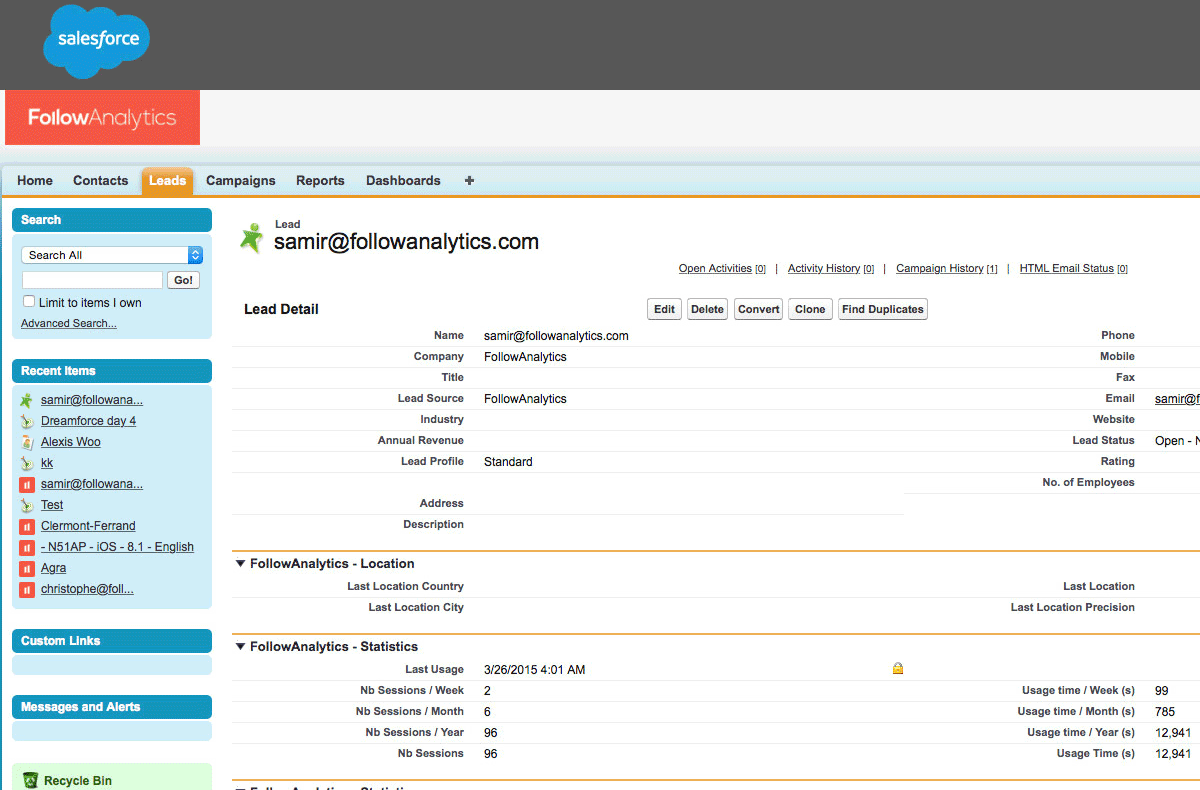Click the campaign icon beside Dreamforce day 4
This screenshot has width=1200, height=790.
click(x=28, y=421)
